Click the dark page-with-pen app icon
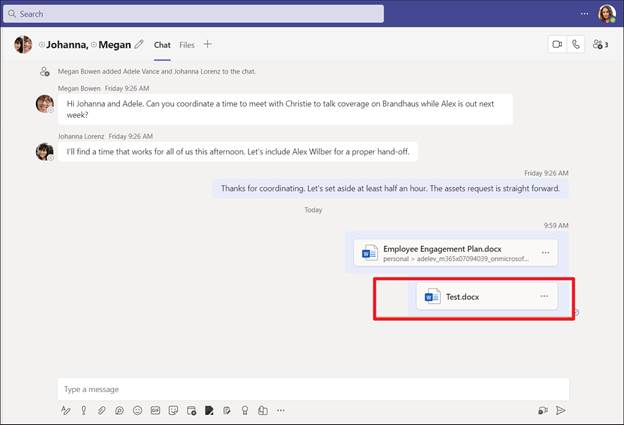 [x=209, y=410]
